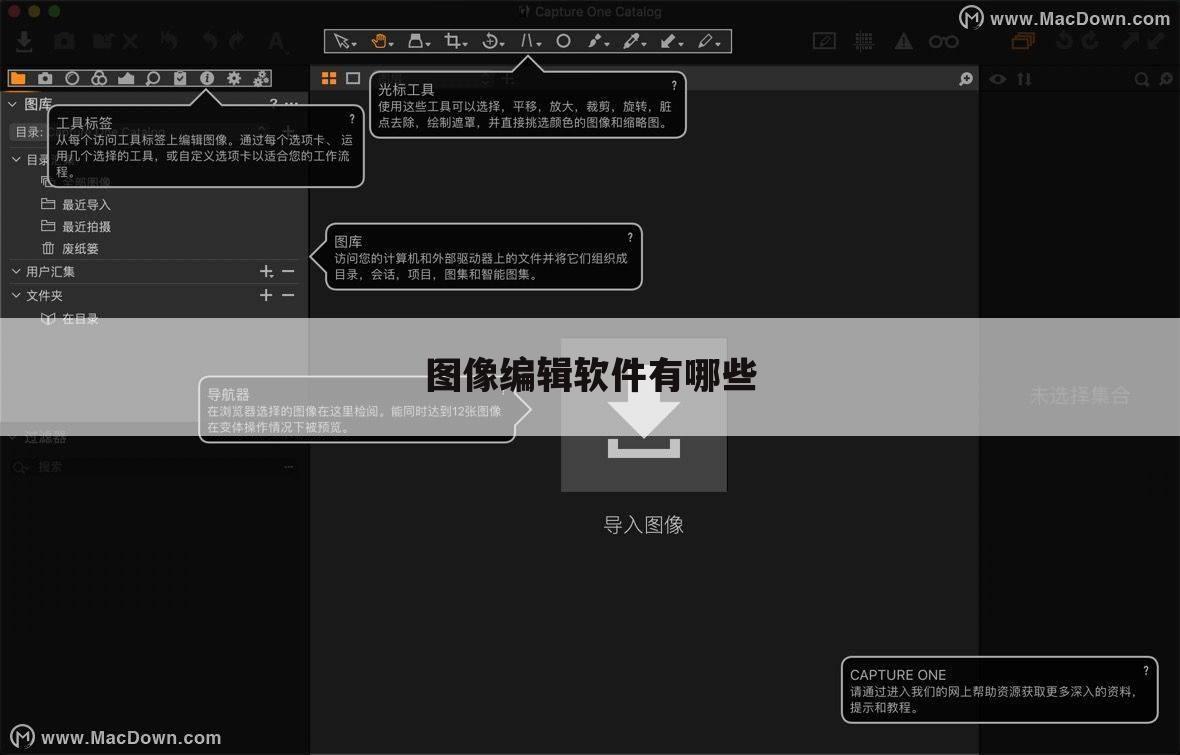
Task: Click the up-down sort arrows icon
Action: (x=1024, y=79)
